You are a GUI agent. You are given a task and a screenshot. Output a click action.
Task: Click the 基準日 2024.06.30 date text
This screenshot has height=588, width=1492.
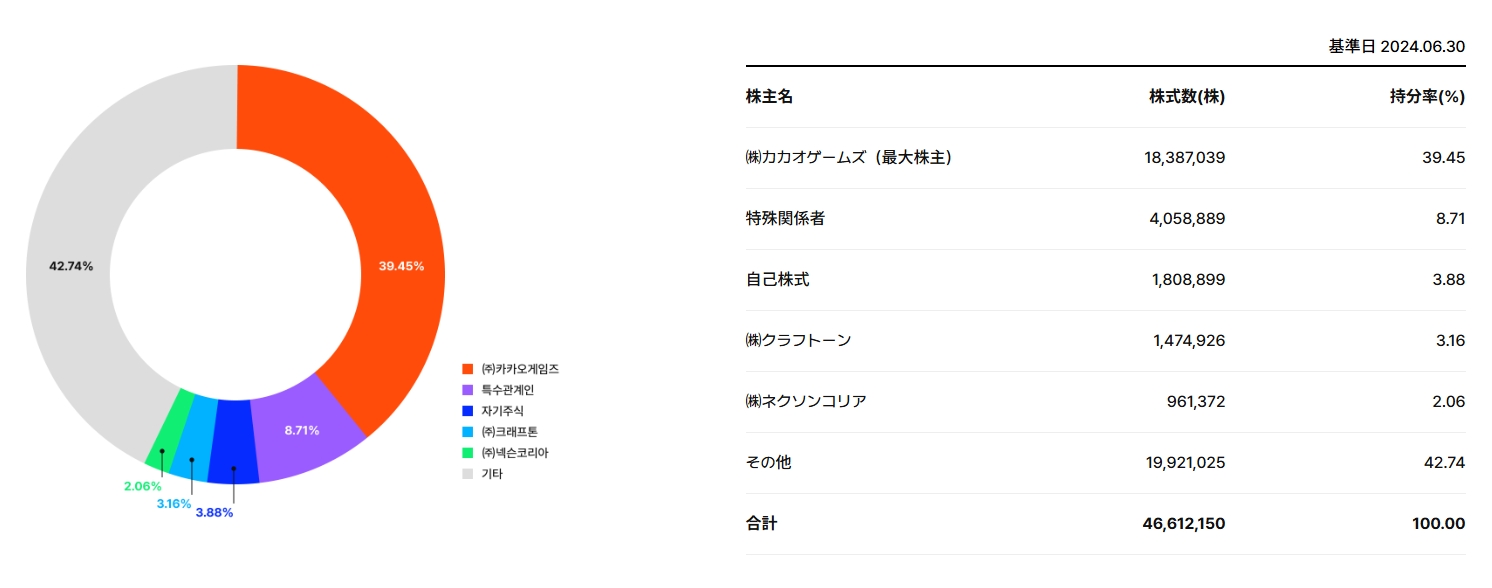coord(1396,47)
